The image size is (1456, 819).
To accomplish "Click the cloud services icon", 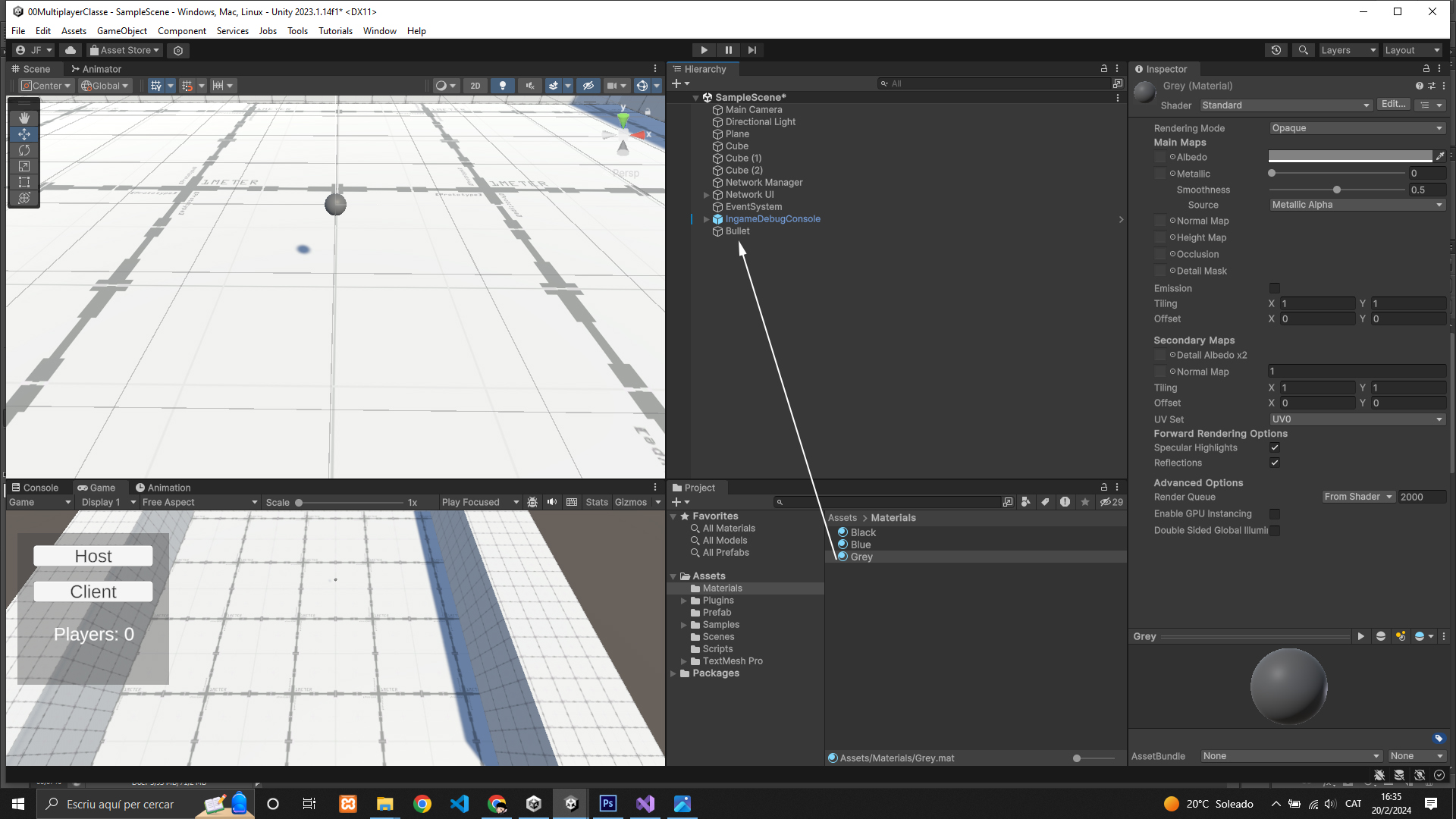I will click(71, 50).
